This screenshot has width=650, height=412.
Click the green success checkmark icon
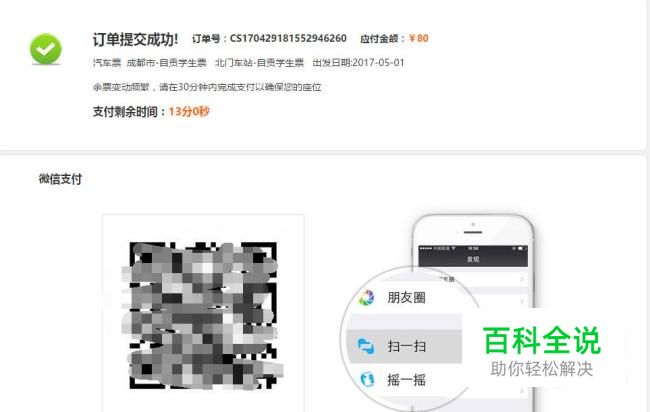(x=46, y=49)
